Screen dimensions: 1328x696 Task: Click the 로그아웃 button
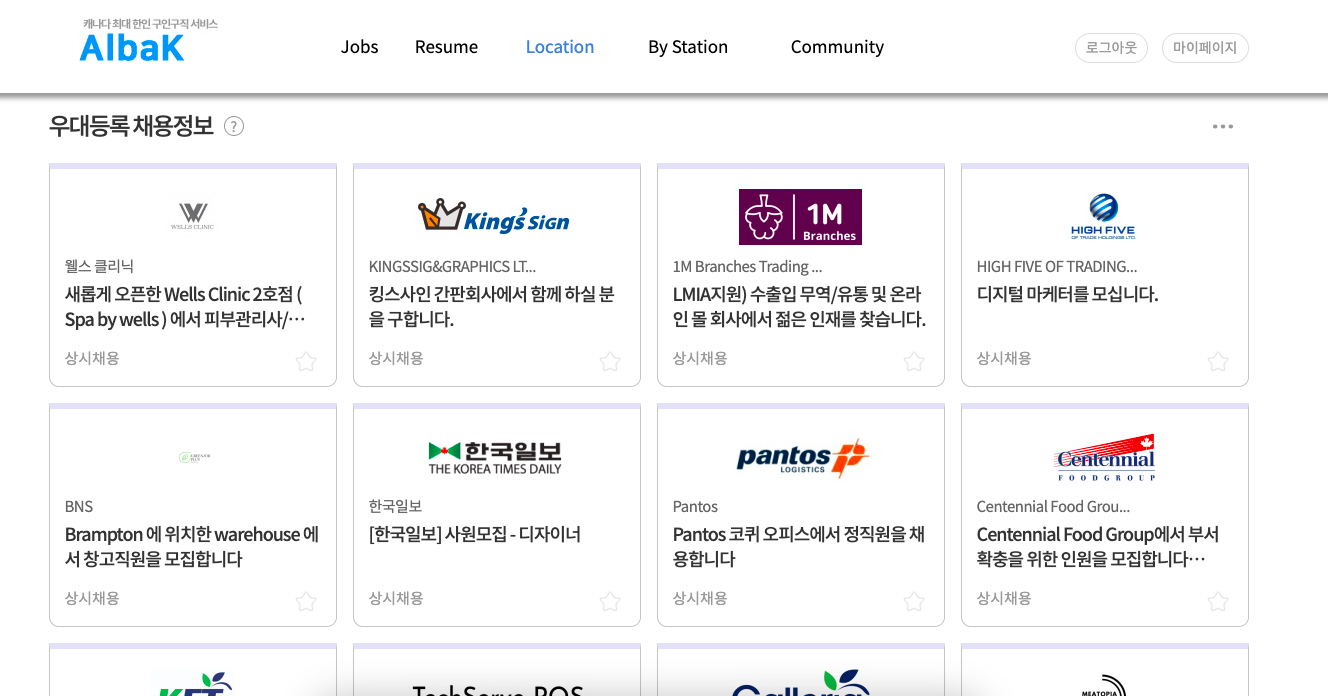(1111, 48)
